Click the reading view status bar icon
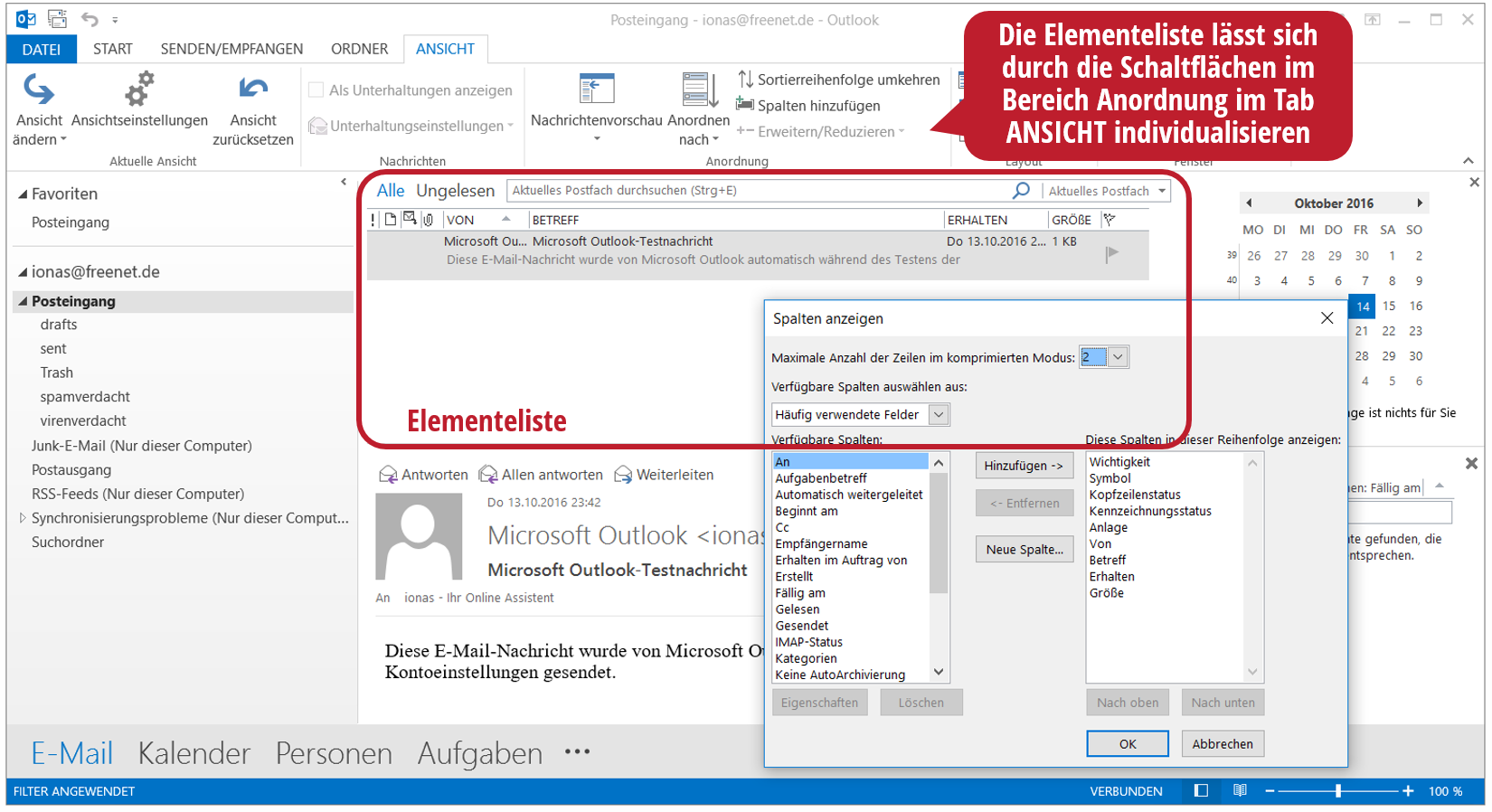The height and width of the screenshot is (812, 1492). [1240, 790]
